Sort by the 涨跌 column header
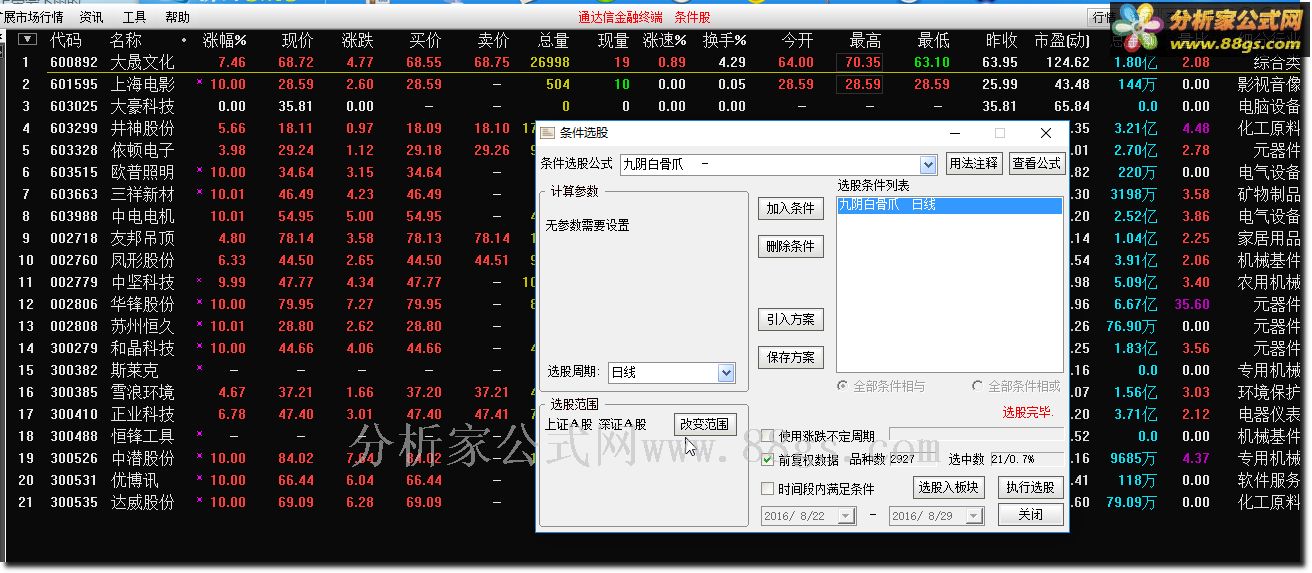This screenshot has width=1312, height=573. click(357, 40)
